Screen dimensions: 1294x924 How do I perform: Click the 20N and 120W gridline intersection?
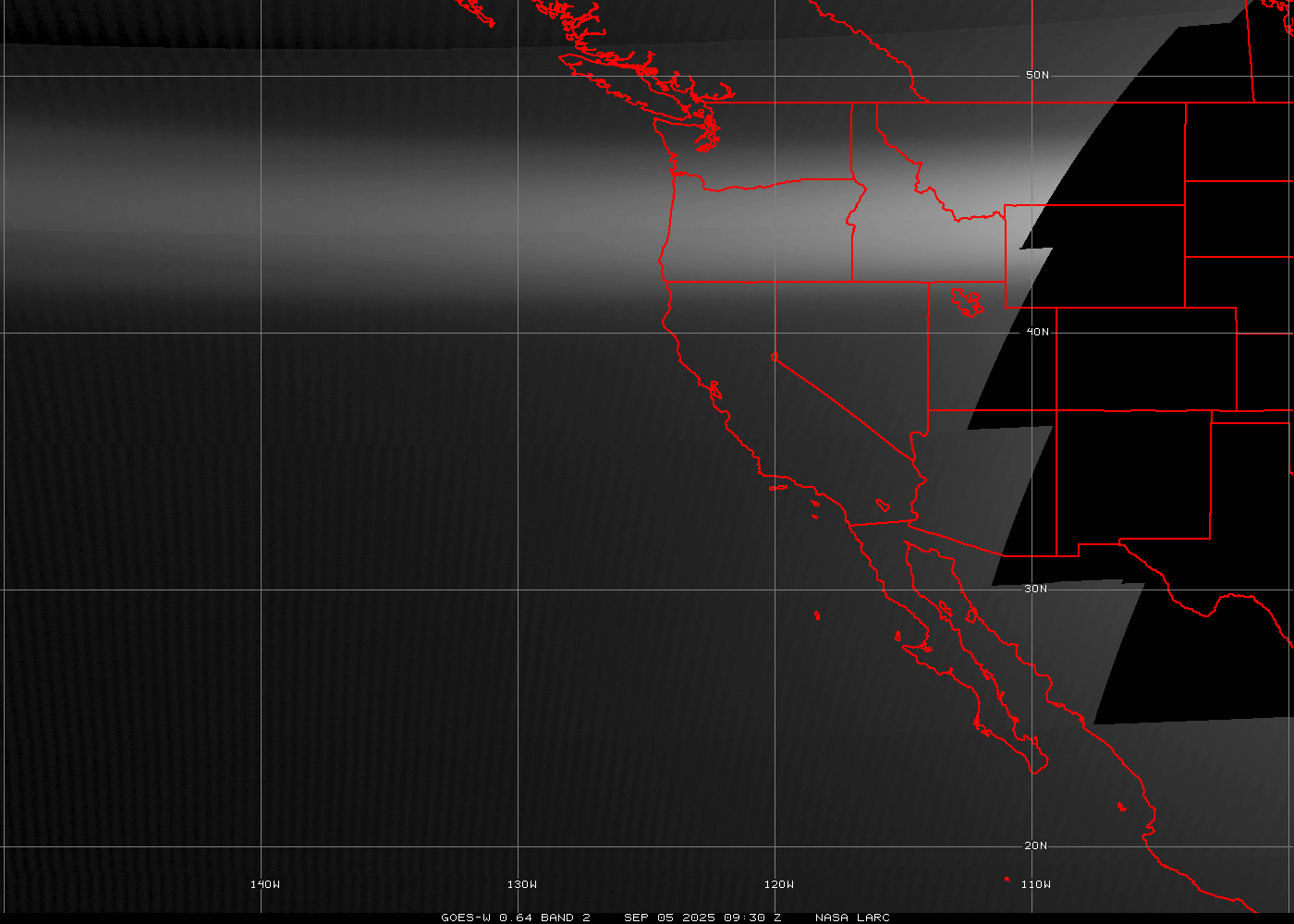(x=775, y=846)
